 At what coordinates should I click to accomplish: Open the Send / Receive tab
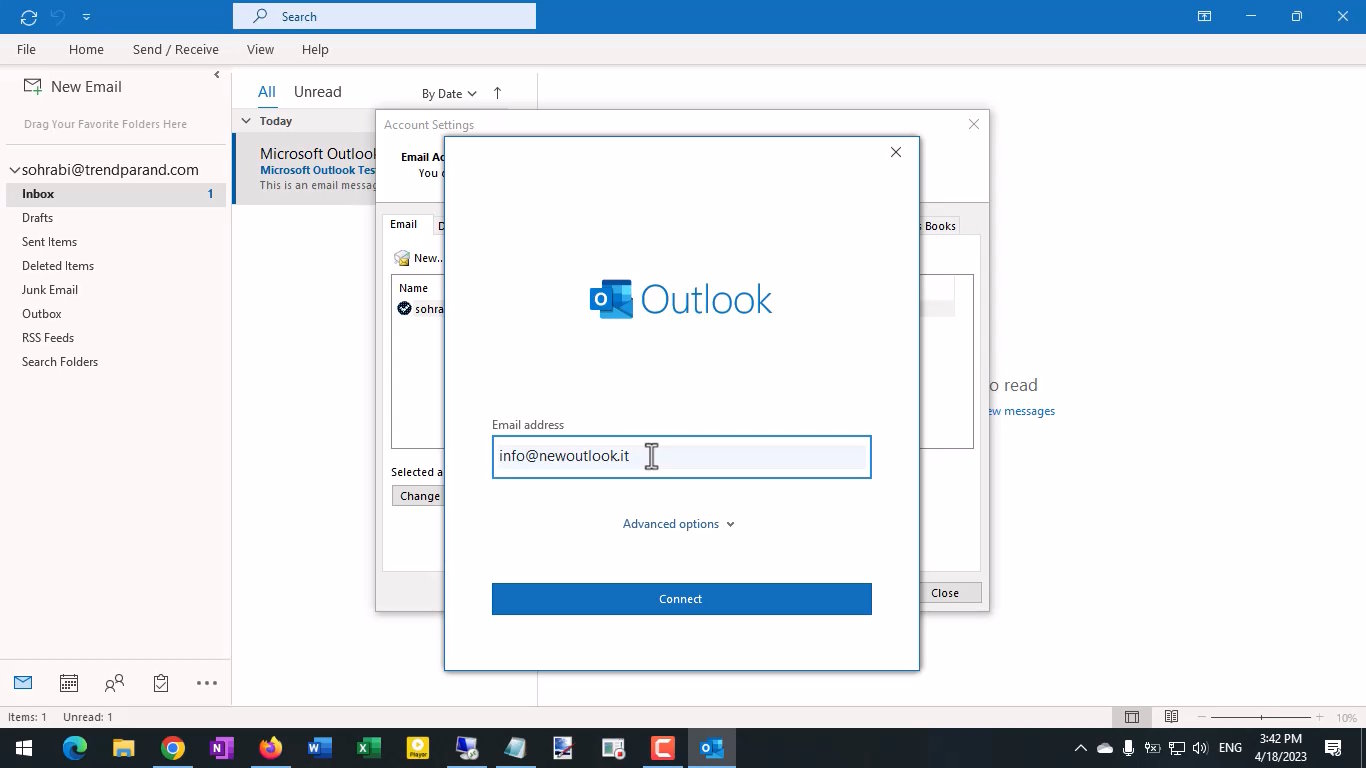(175, 49)
